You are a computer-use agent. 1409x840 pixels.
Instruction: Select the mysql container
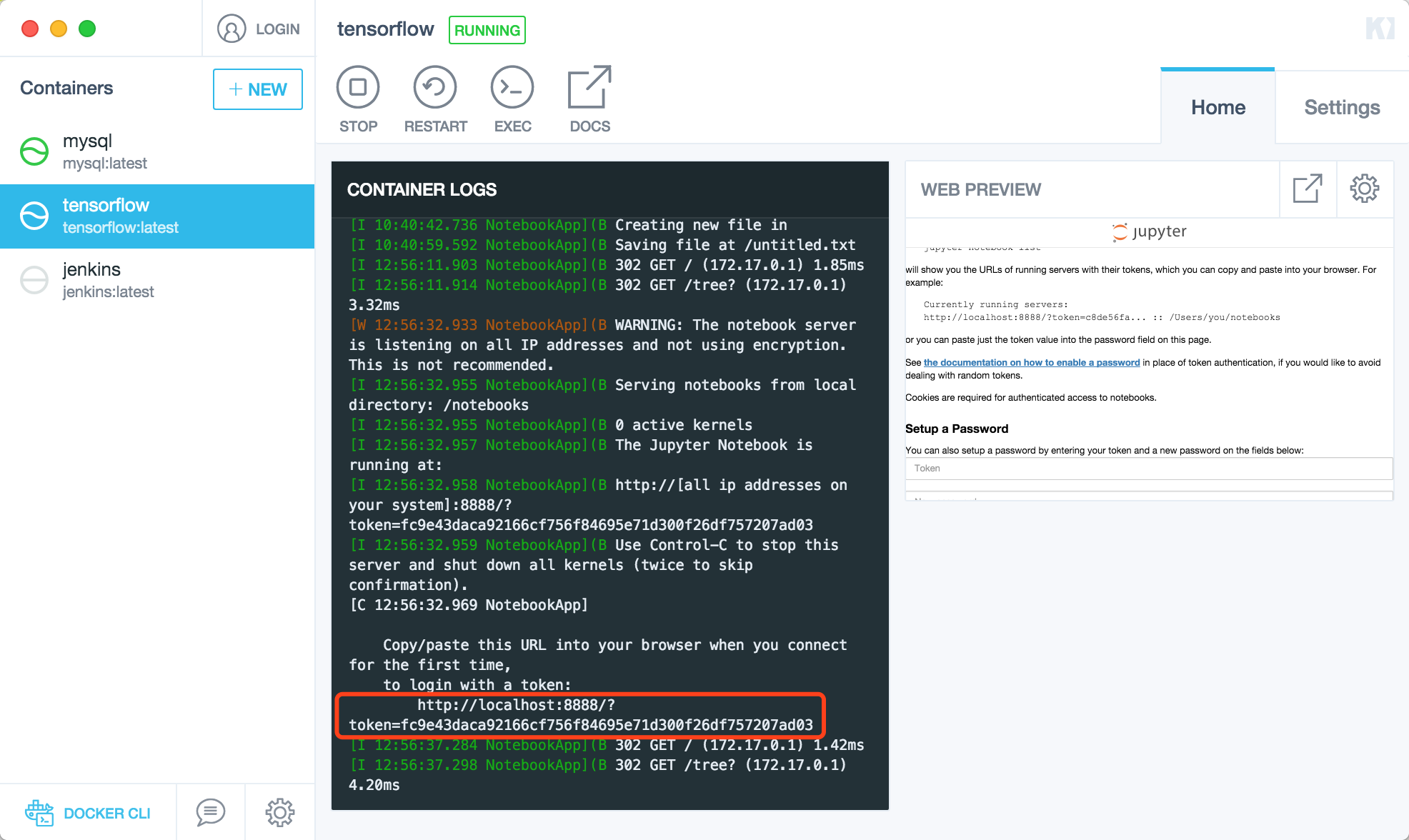(x=157, y=151)
